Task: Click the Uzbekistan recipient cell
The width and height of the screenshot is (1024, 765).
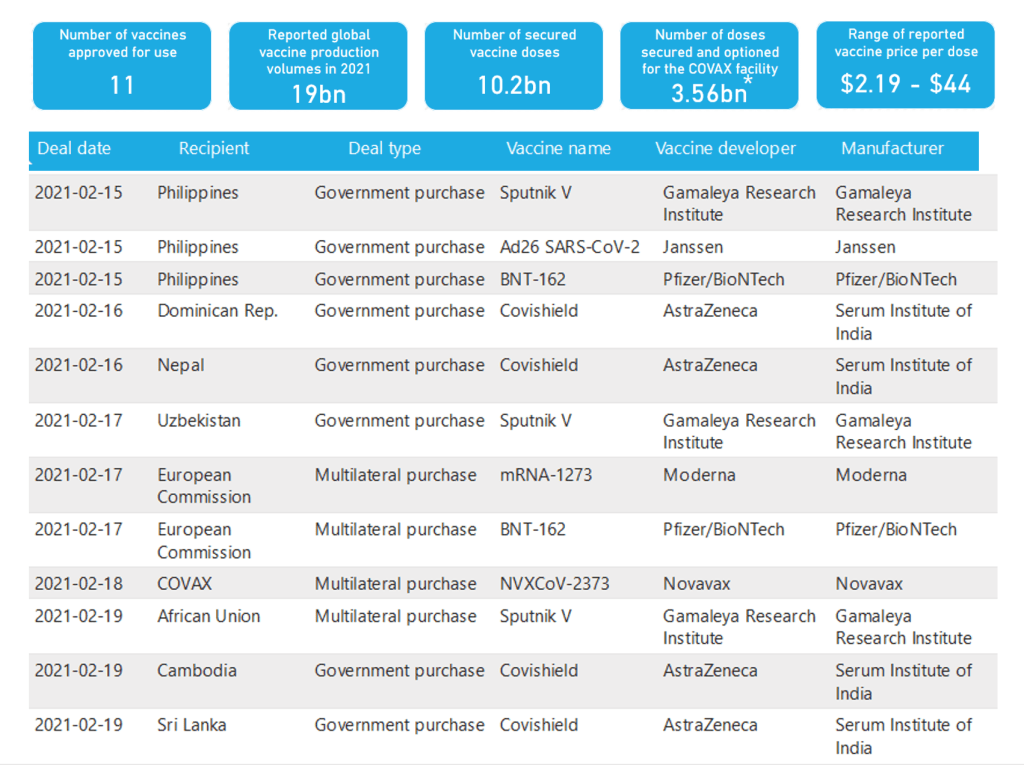Action: coord(199,420)
